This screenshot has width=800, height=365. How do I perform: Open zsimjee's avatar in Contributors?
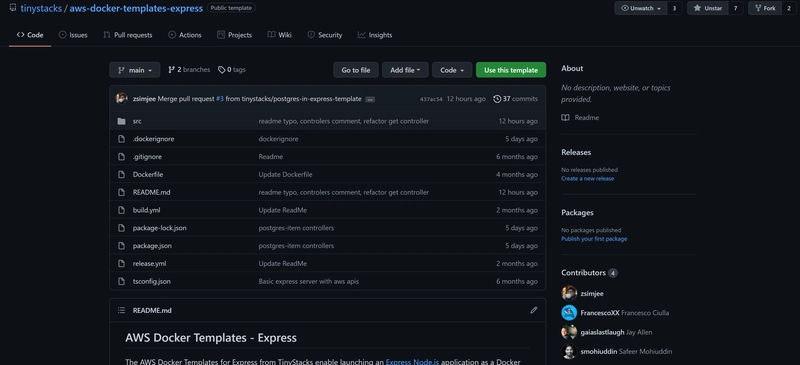[x=569, y=293]
